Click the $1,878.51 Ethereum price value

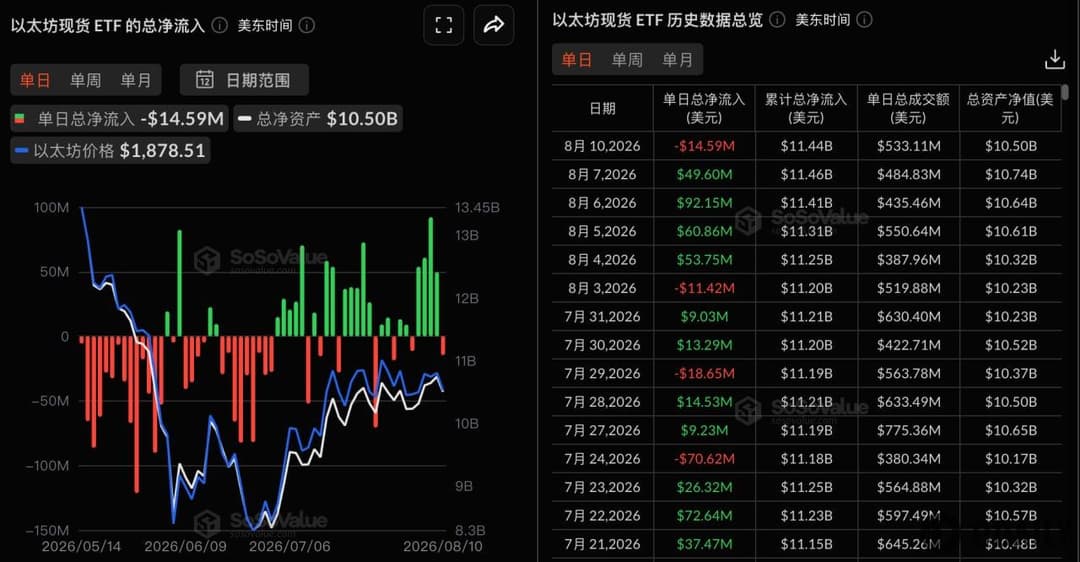pos(163,151)
